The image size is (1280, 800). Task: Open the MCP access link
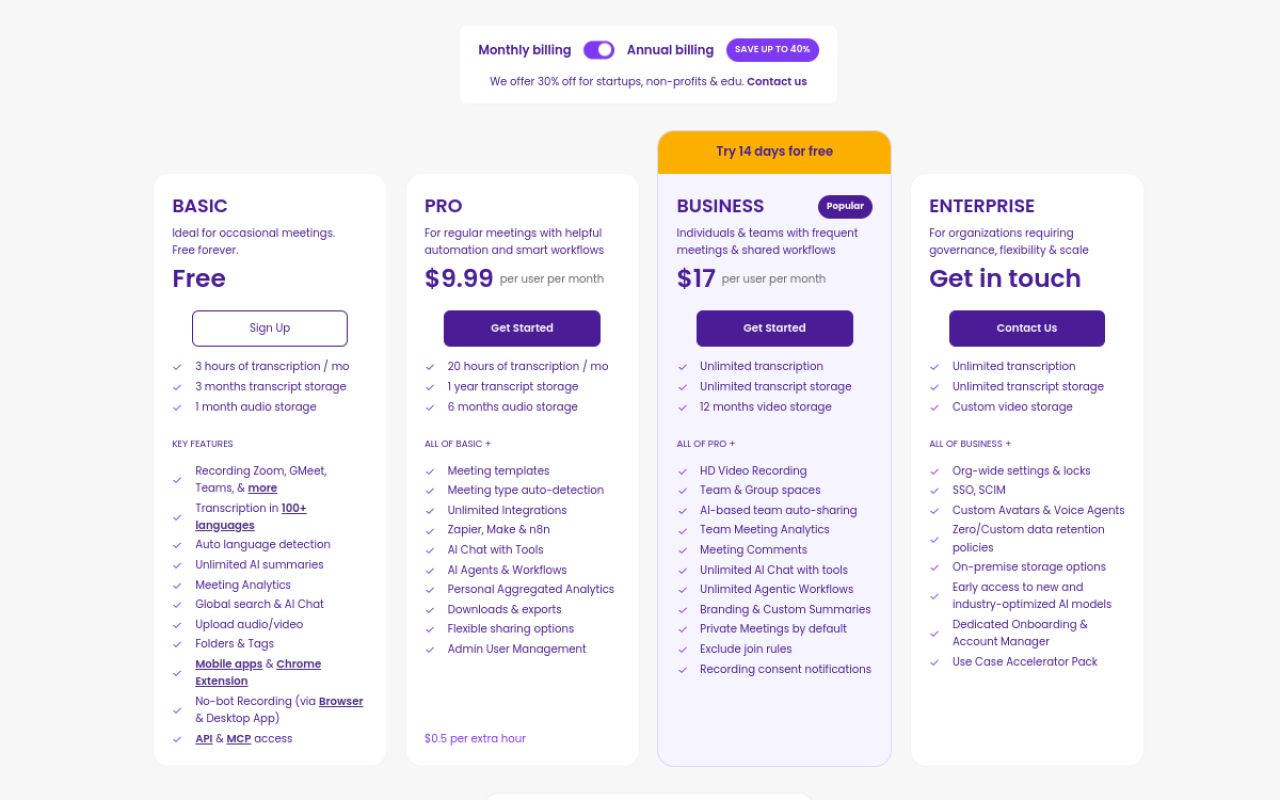[x=238, y=738]
